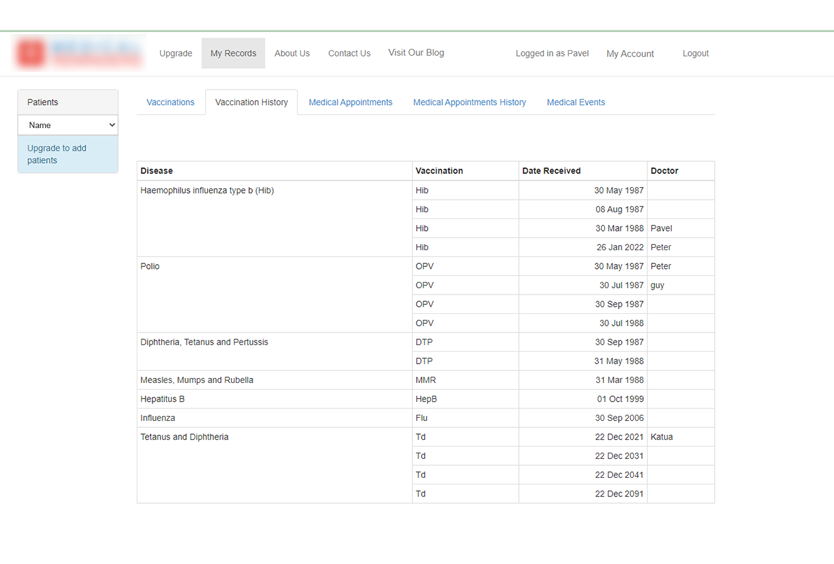Image resolution: width=834 pixels, height=564 pixels.
Task: Open the Medical Events tab
Action: [575, 102]
